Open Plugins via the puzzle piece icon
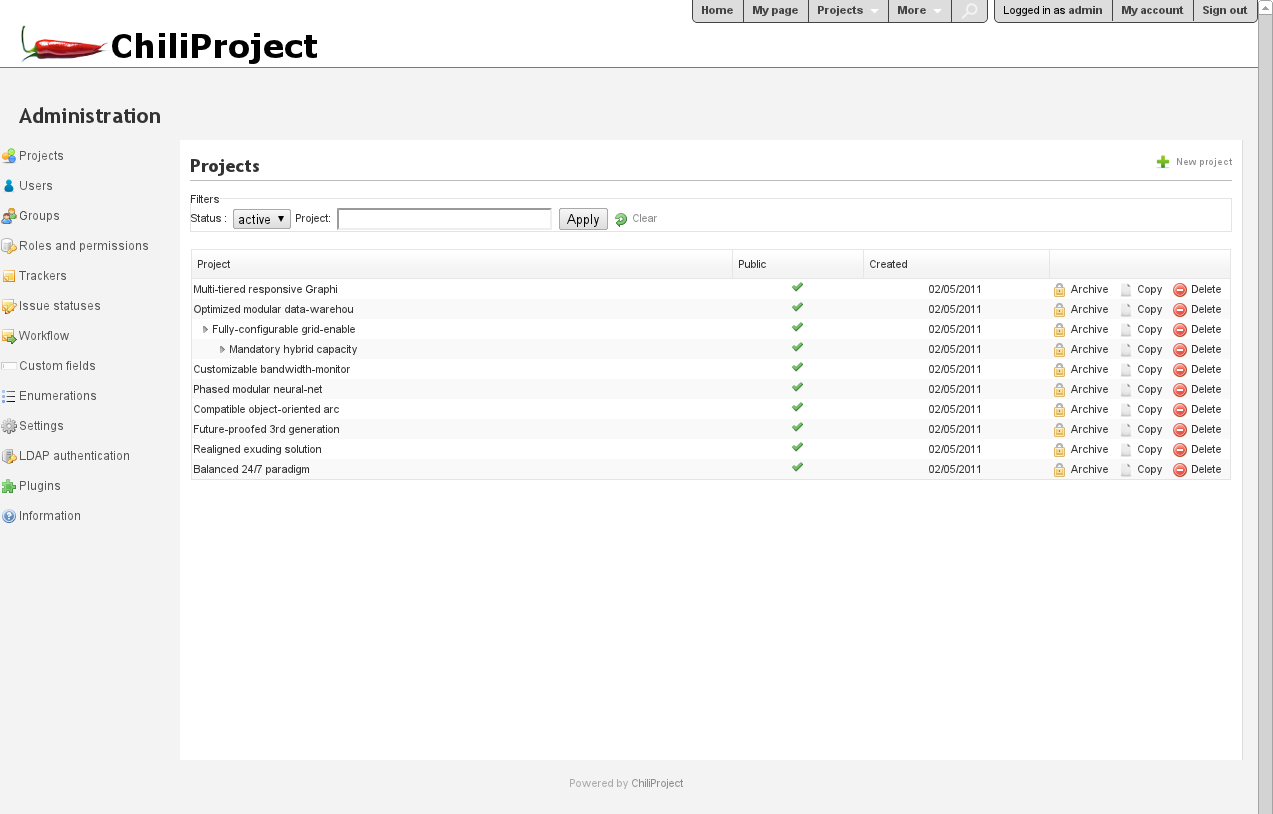This screenshot has height=814, width=1273. 9,486
